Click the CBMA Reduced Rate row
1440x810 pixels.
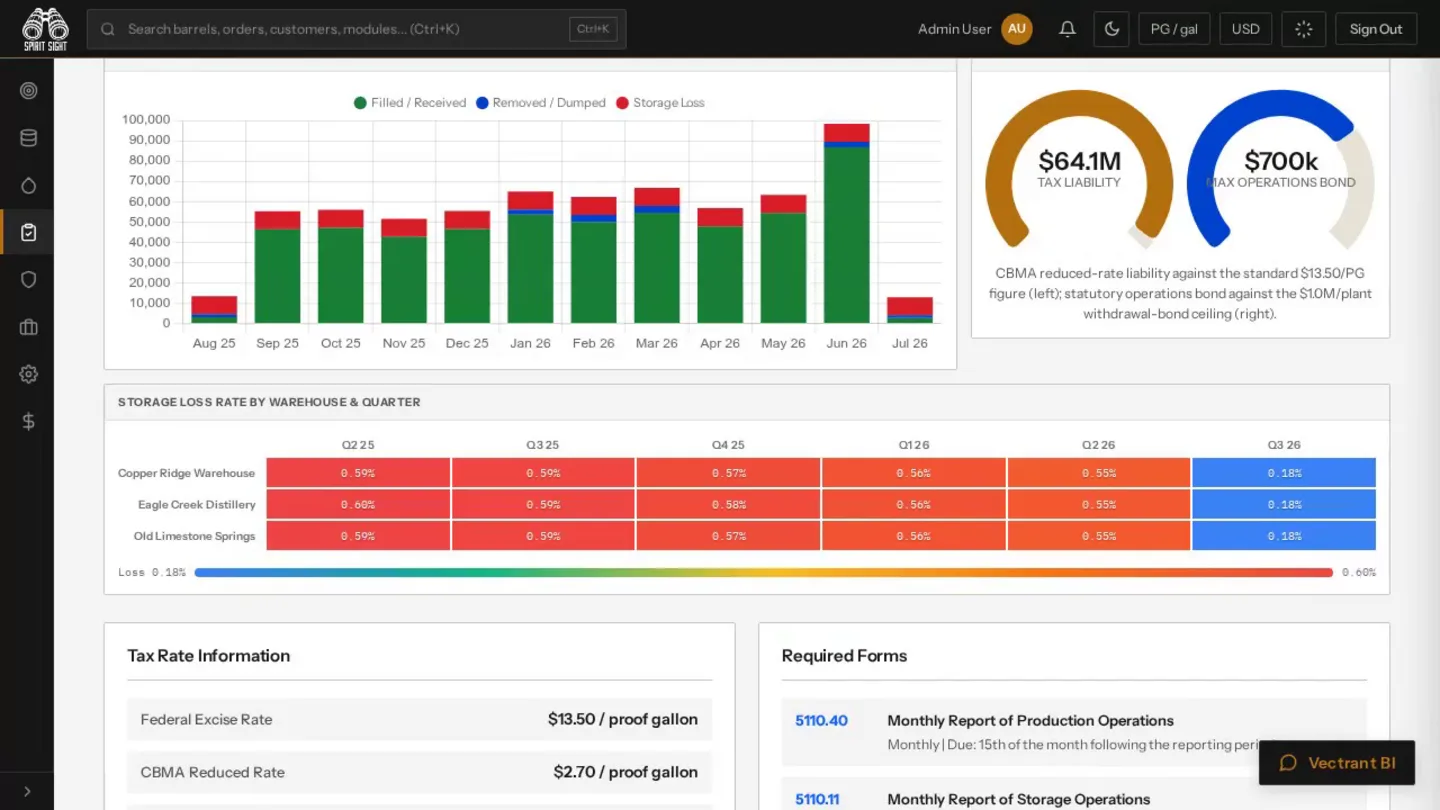420,772
